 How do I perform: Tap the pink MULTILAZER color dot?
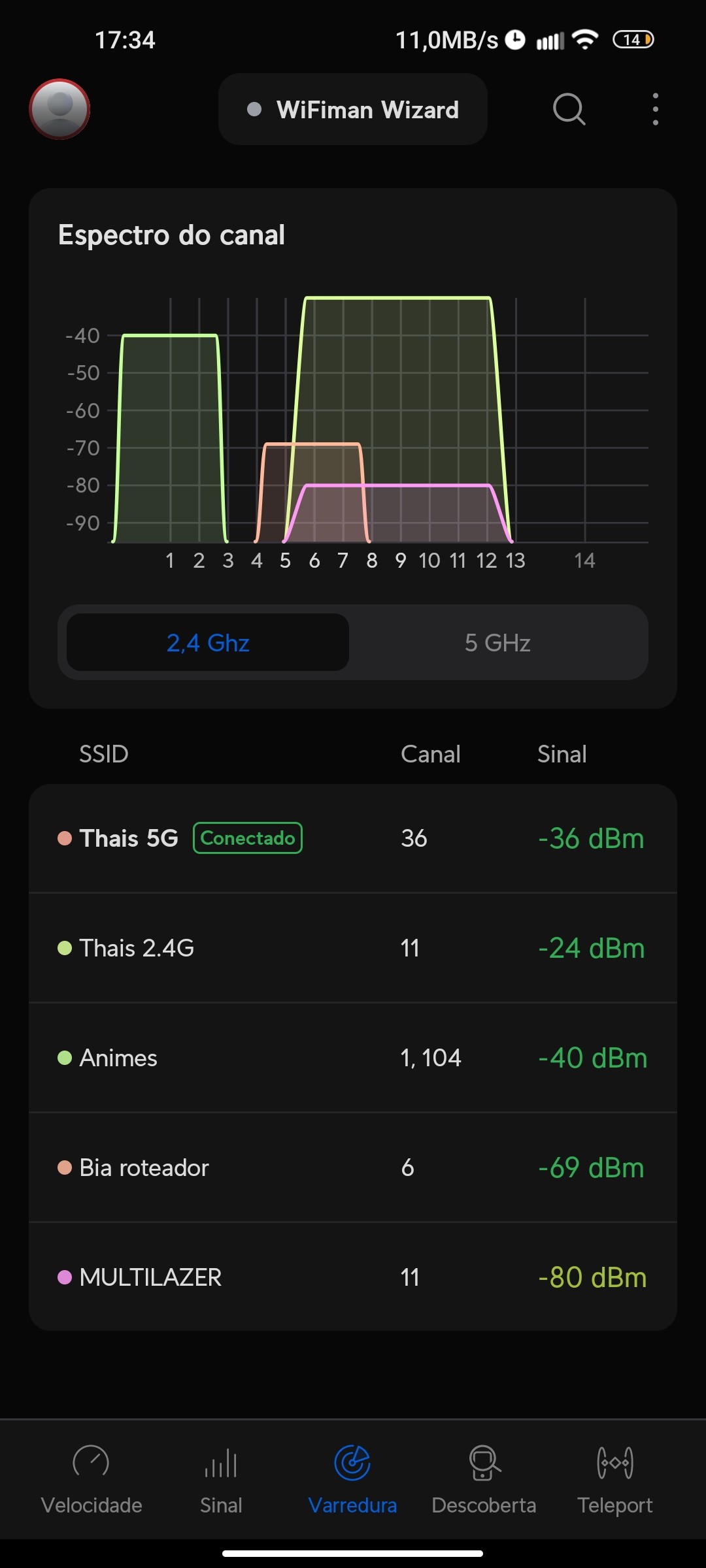coord(65,1277)
